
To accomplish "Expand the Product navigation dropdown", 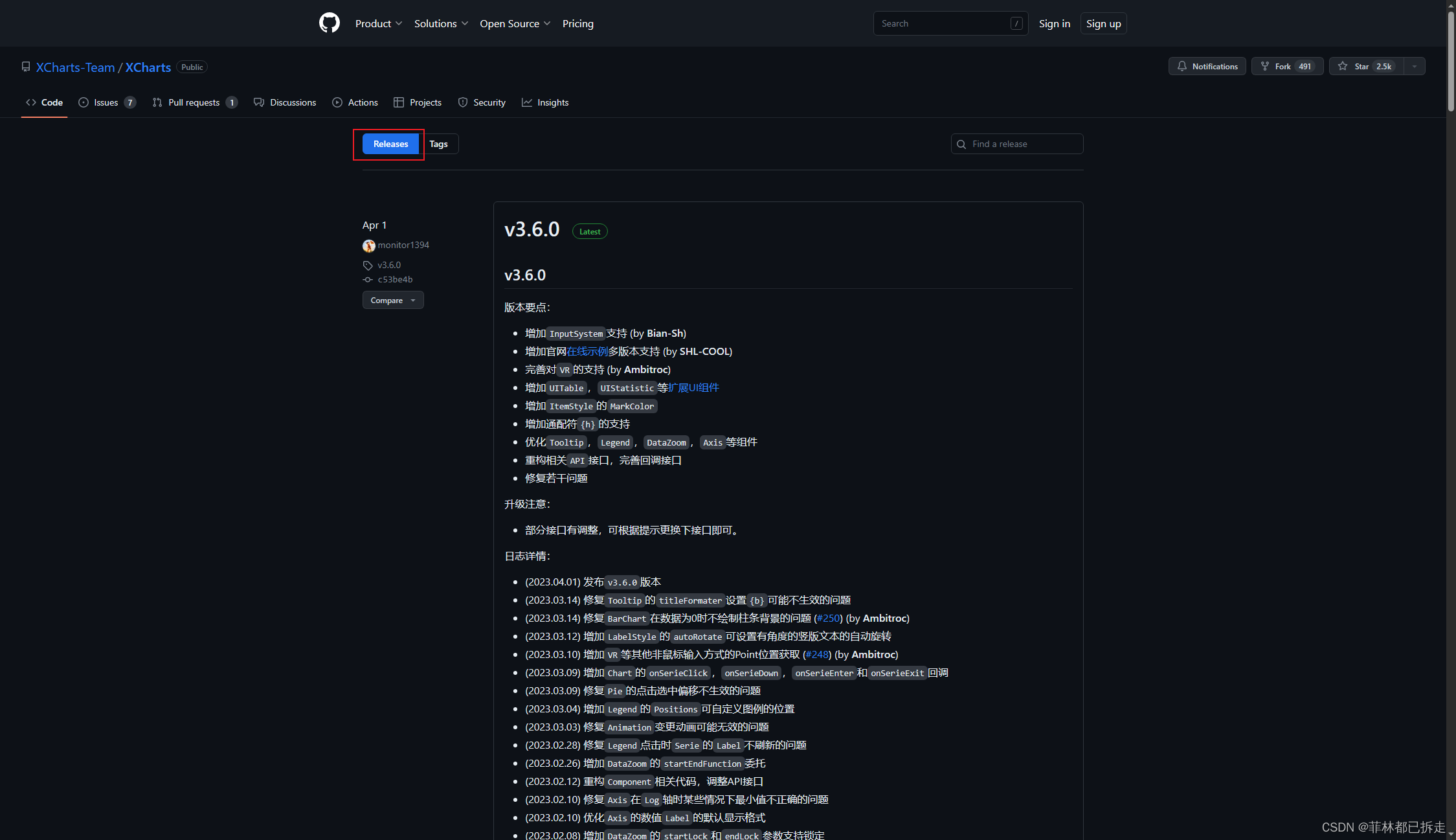I will [x=378, y=23].
